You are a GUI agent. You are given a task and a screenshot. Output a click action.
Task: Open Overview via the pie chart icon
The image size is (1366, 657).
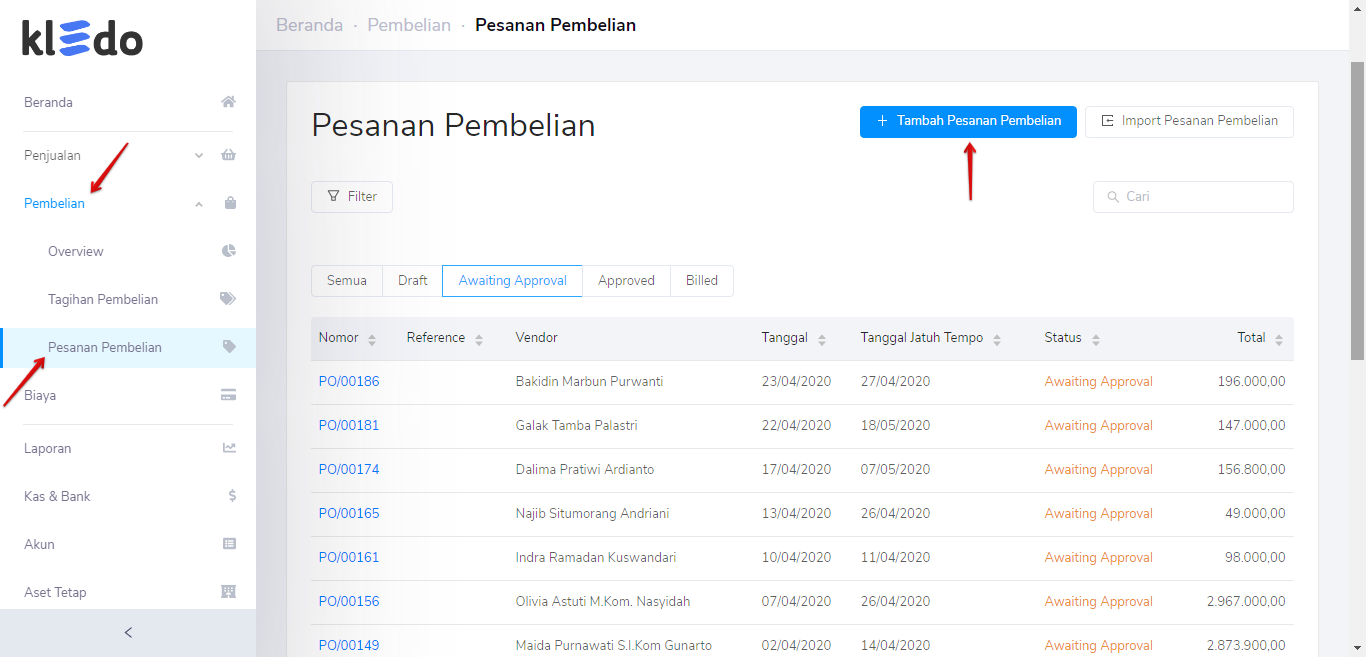[x=228, y=250]
